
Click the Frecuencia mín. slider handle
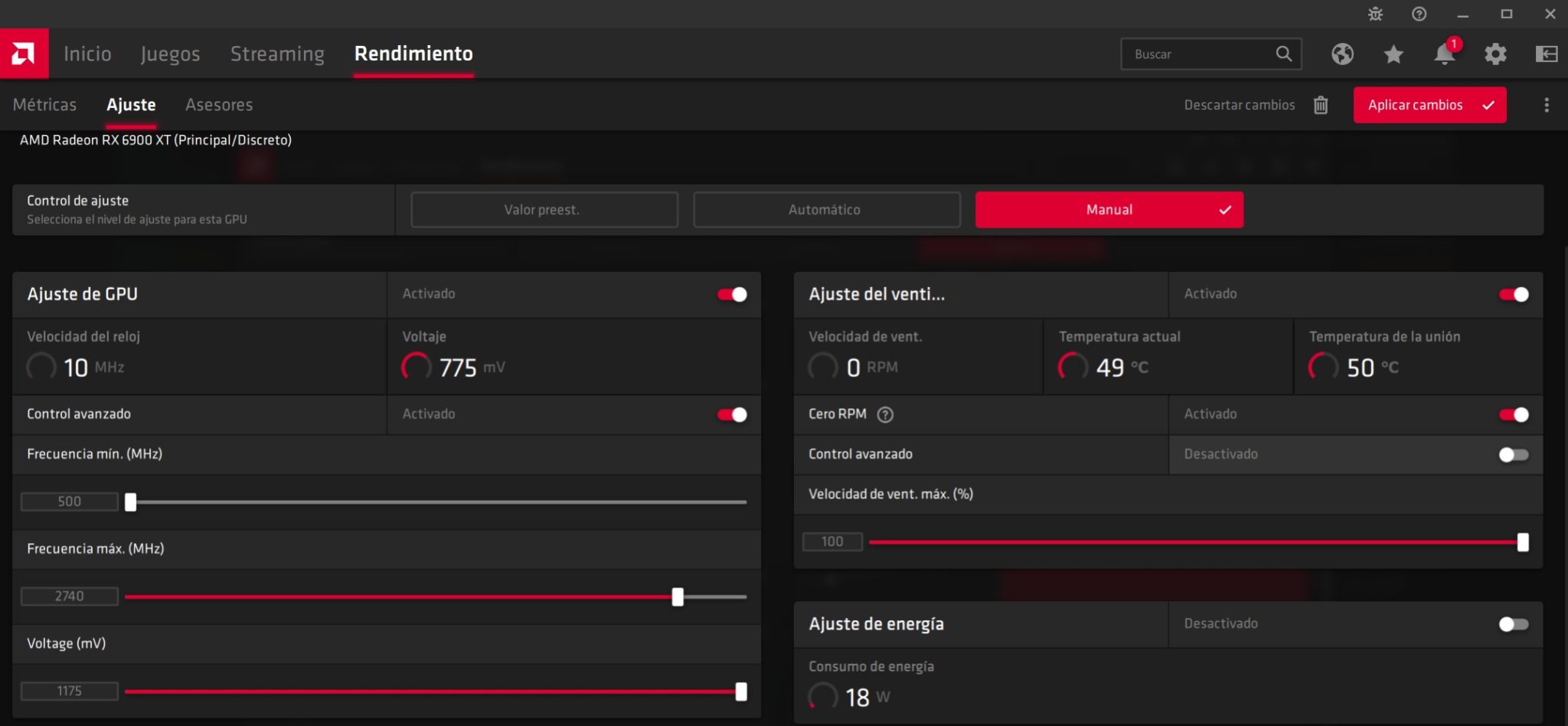[131, 502]
